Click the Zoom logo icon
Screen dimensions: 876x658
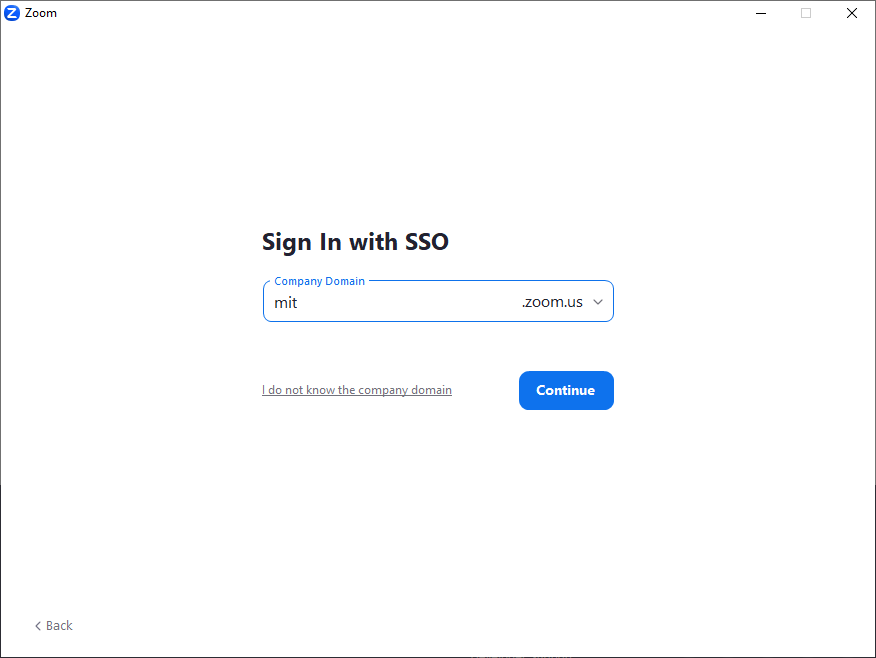coord(12,13)
